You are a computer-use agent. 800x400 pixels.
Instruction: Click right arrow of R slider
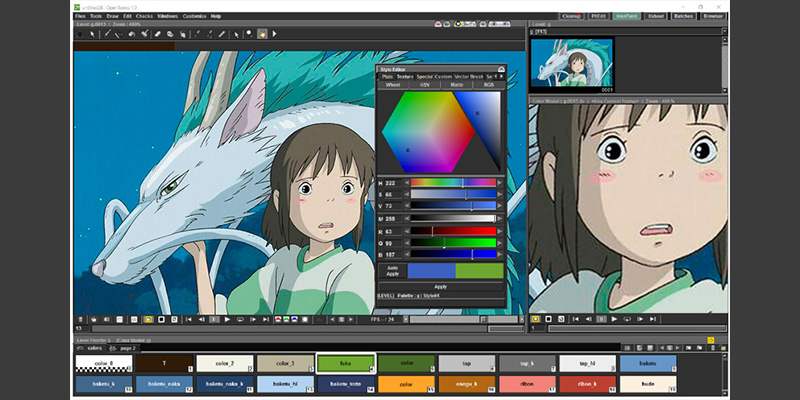click(500, 231)
